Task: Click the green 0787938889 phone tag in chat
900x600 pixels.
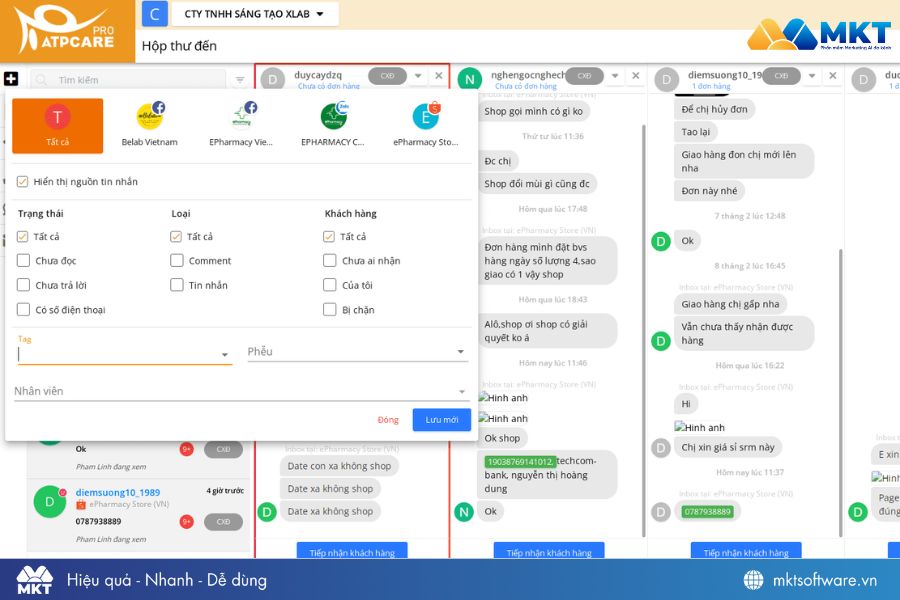Action: (x=707, y=512)
